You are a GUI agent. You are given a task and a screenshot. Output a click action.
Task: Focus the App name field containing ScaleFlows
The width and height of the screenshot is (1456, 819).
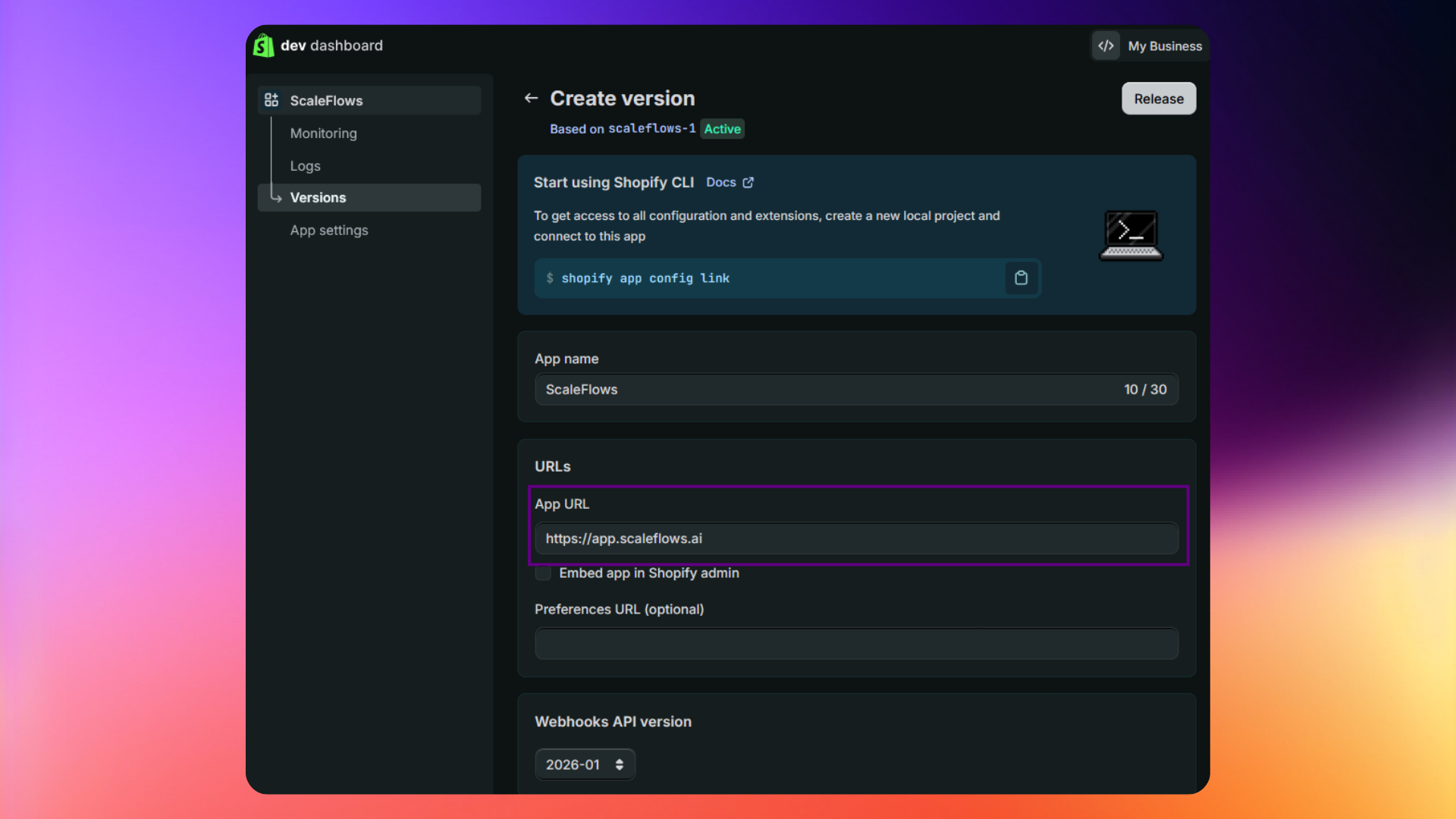(856, 389)
